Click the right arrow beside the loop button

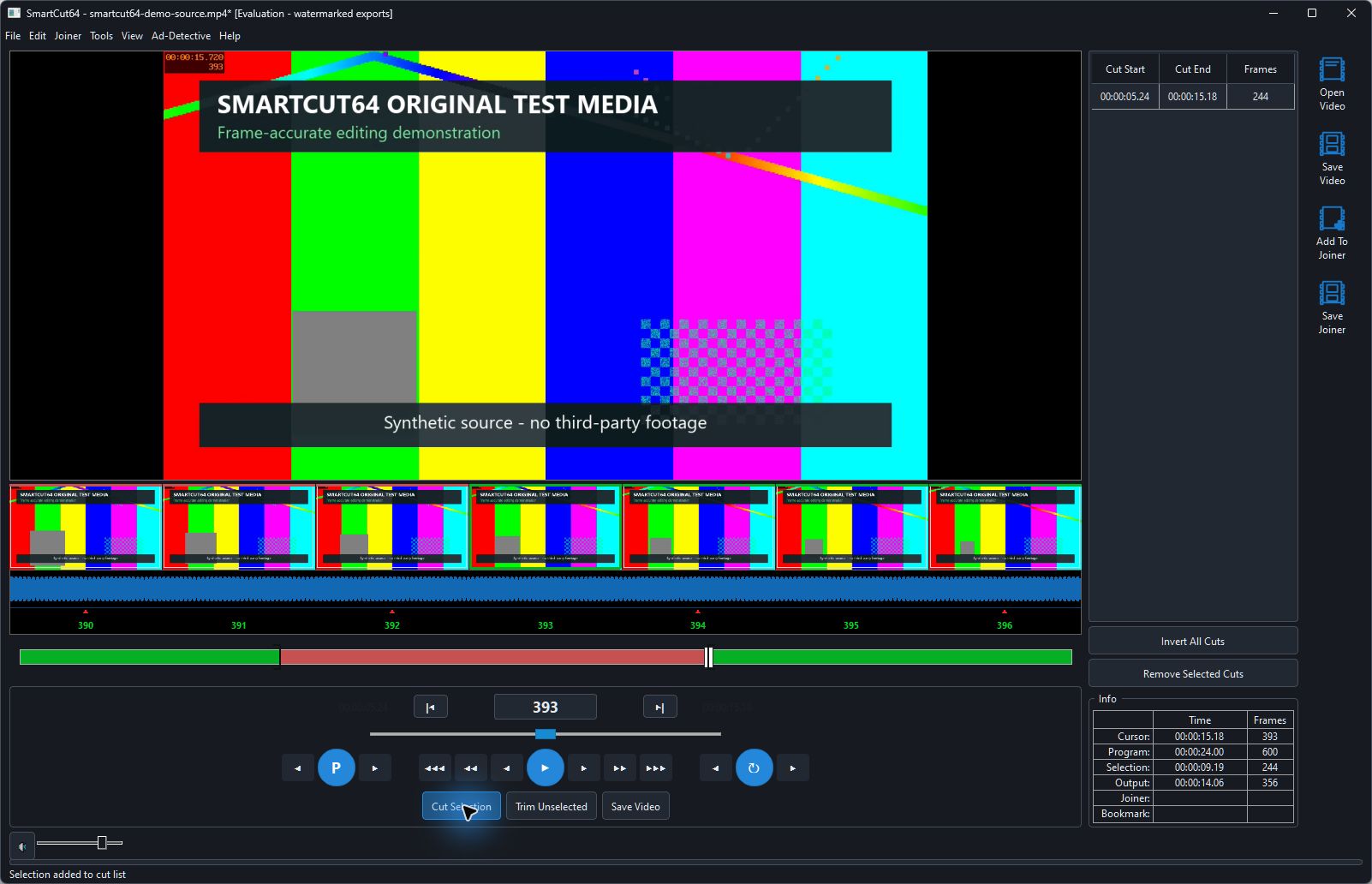[793, 768]
